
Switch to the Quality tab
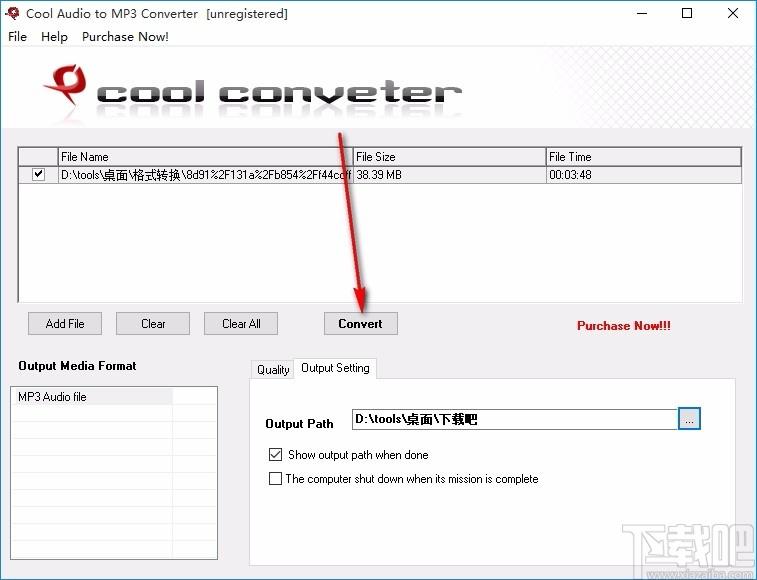(273, 369)
